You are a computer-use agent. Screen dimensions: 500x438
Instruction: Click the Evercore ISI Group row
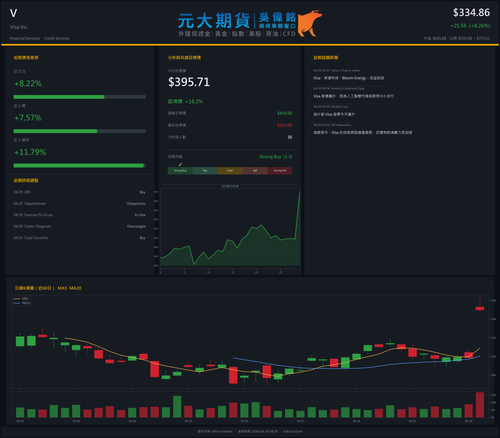(80, 215)
